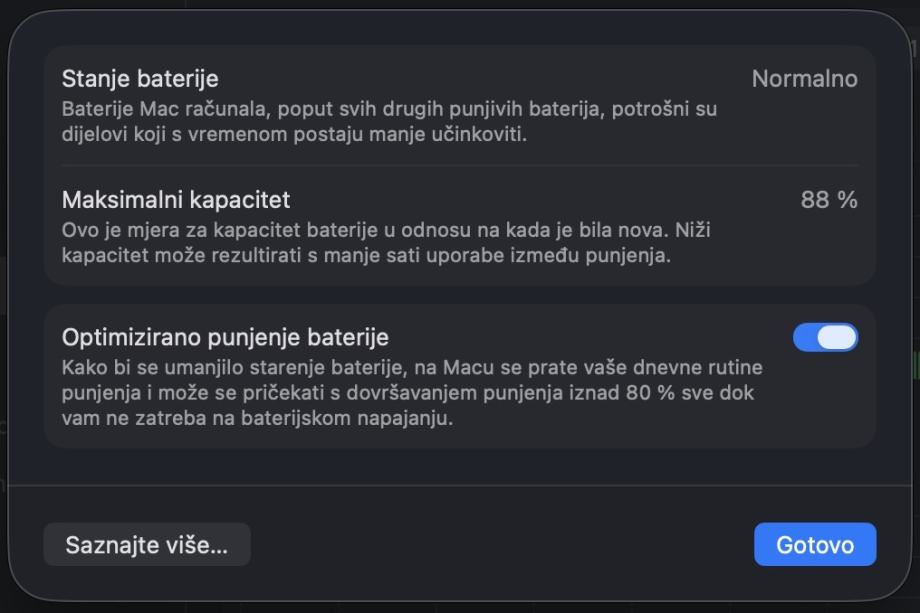Open more battery info via Saznajte više
Screen dimensions: 920x613
147,545
